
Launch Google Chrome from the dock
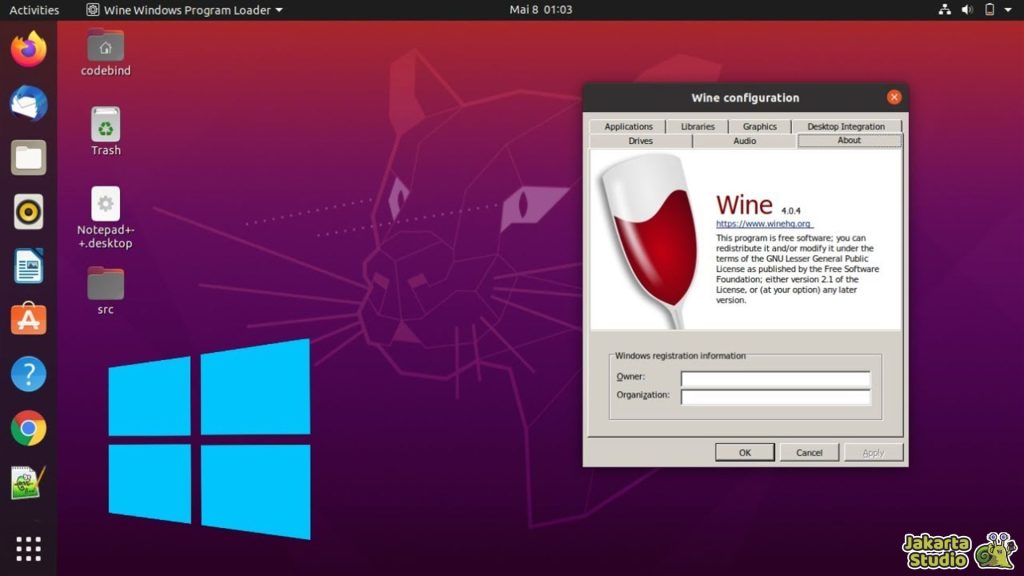pos(28,428)
